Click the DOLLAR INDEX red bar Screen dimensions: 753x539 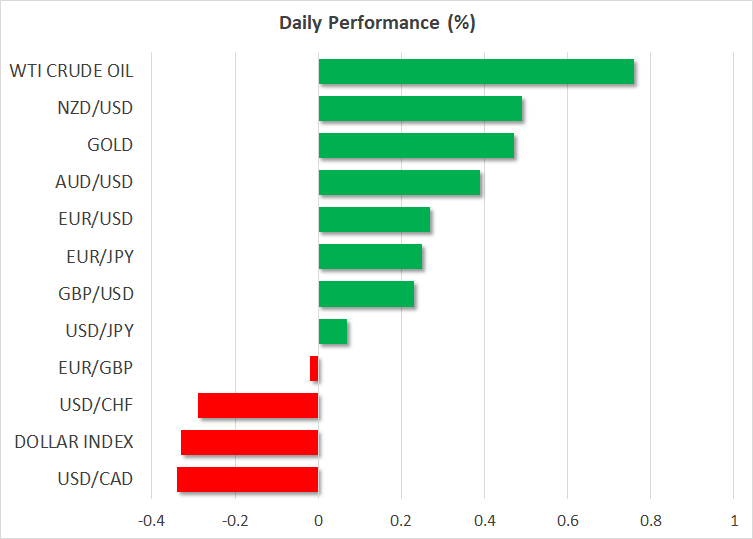point(249,442)
